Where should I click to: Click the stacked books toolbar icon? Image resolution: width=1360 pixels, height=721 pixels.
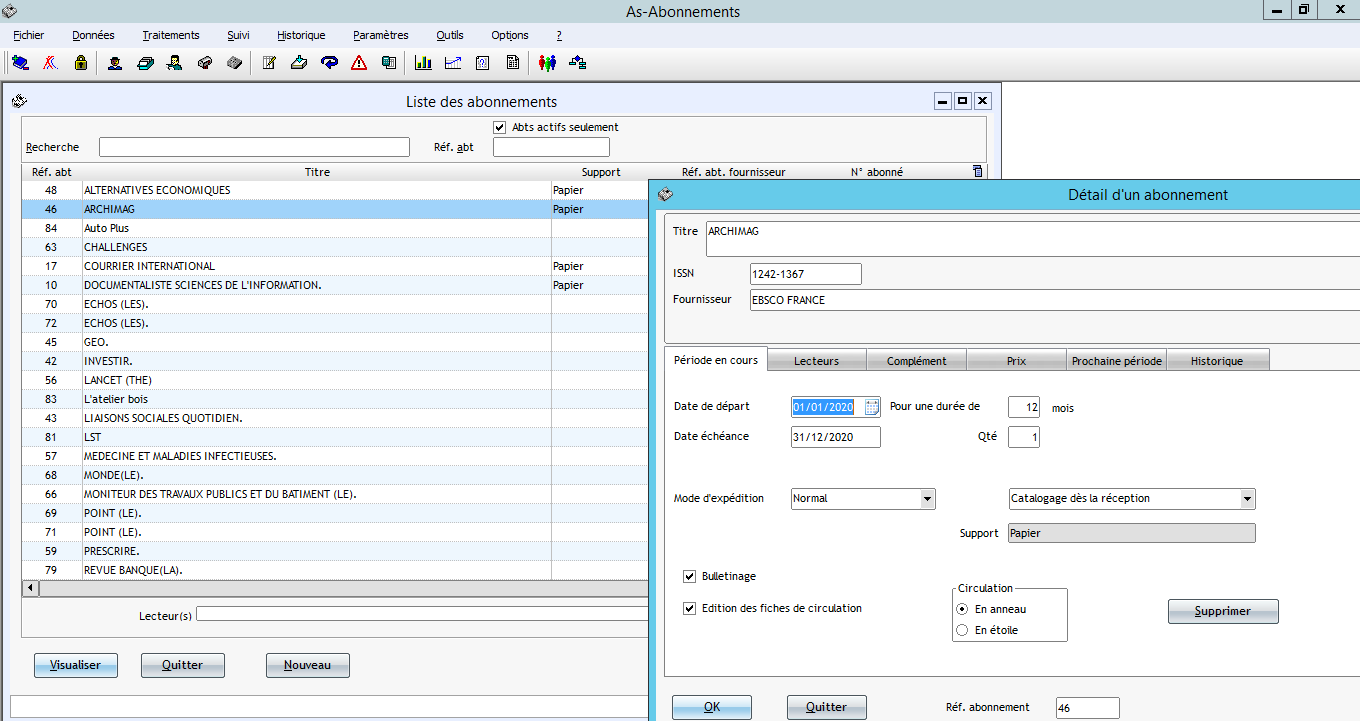pos(145,63)
